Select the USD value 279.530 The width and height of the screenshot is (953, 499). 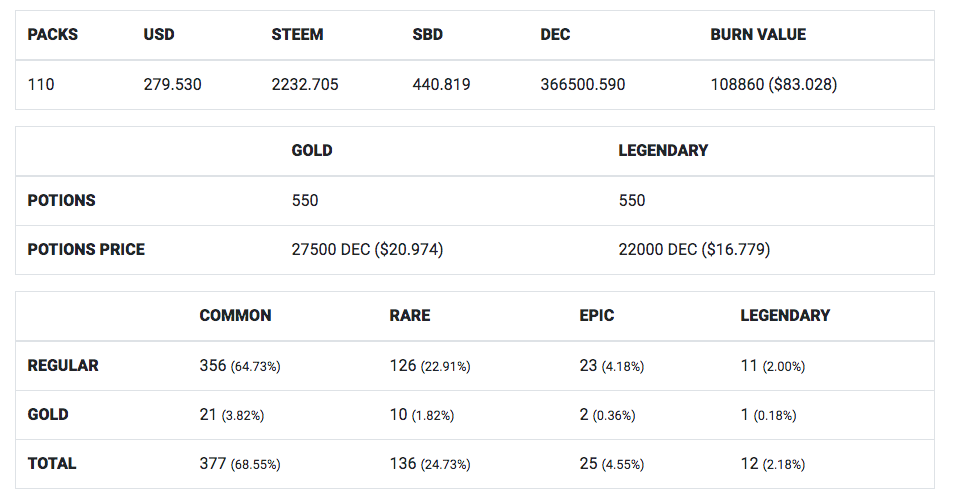173,85
